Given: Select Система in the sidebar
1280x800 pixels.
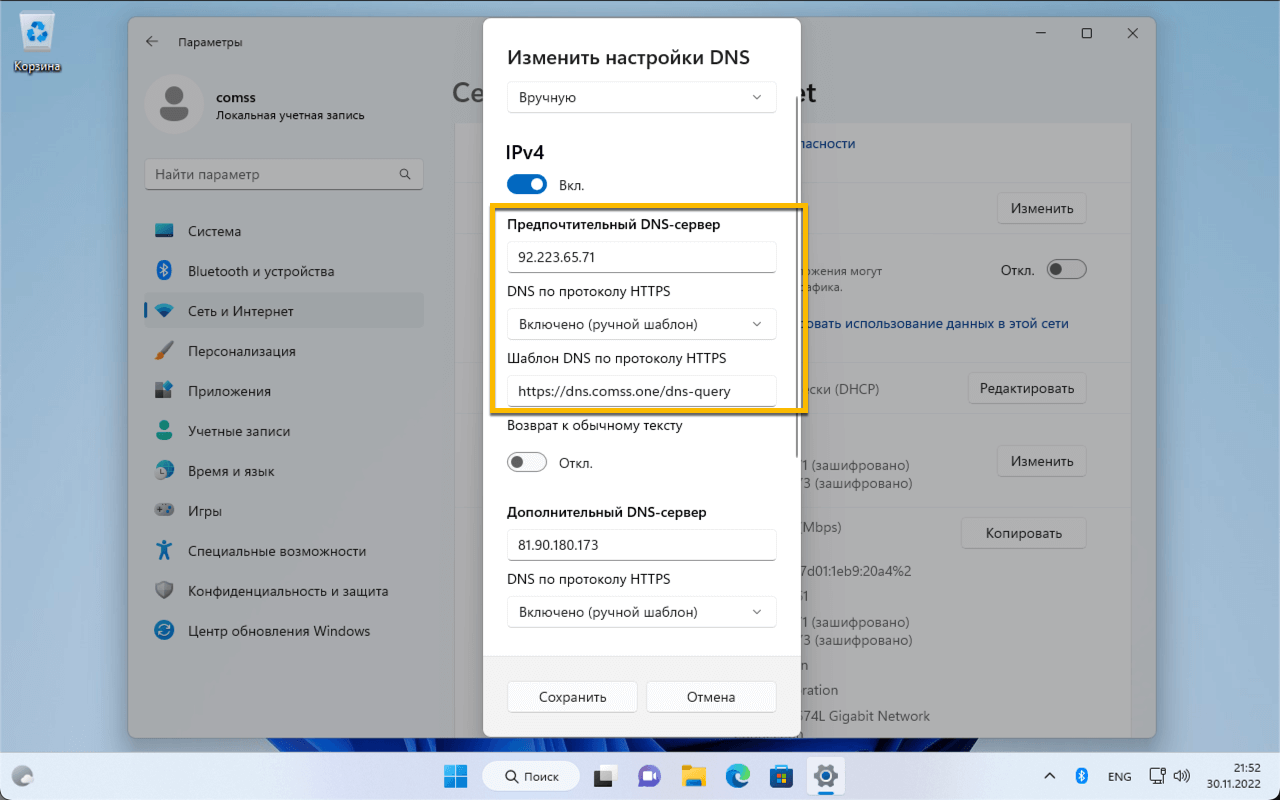Looking at the screenshot, I should (x=284, y=231).
